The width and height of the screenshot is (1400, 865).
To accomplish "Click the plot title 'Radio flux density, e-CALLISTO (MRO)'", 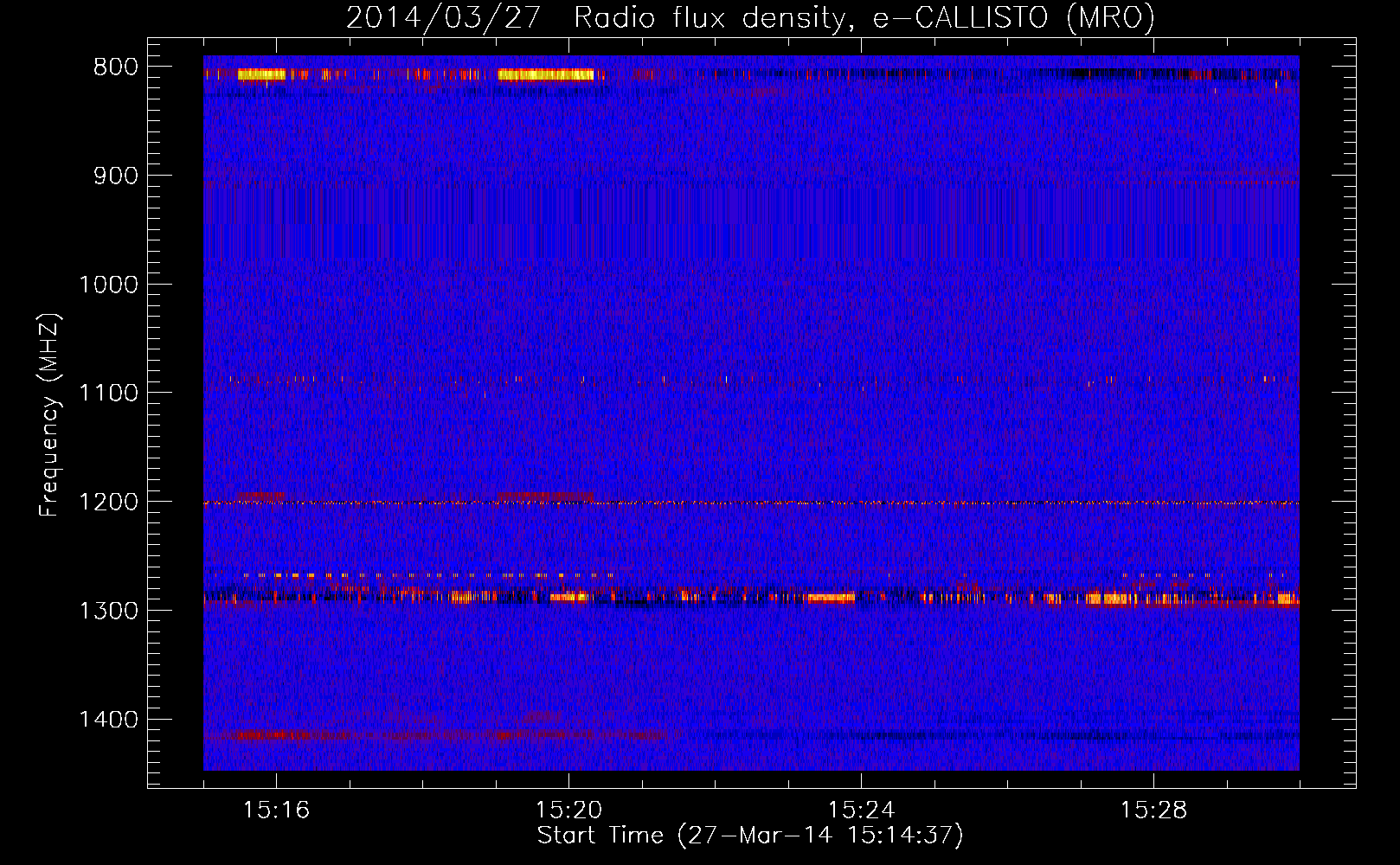I will click(x=864, y=17).
